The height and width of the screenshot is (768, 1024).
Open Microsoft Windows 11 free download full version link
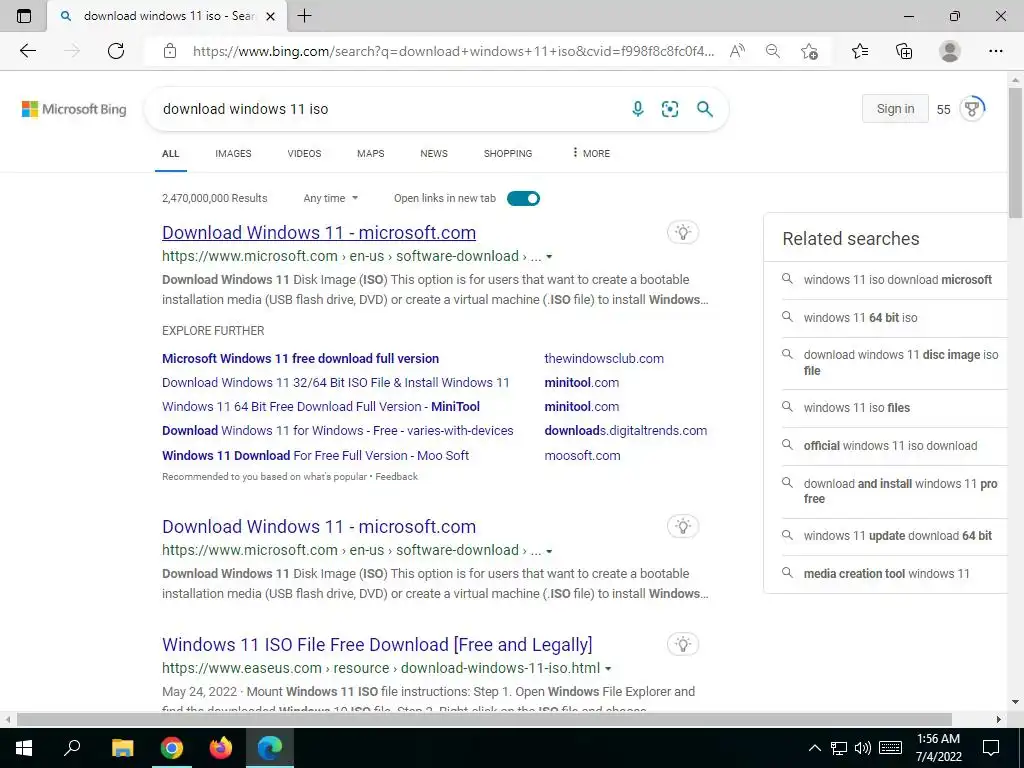click(x=300, y=359)
